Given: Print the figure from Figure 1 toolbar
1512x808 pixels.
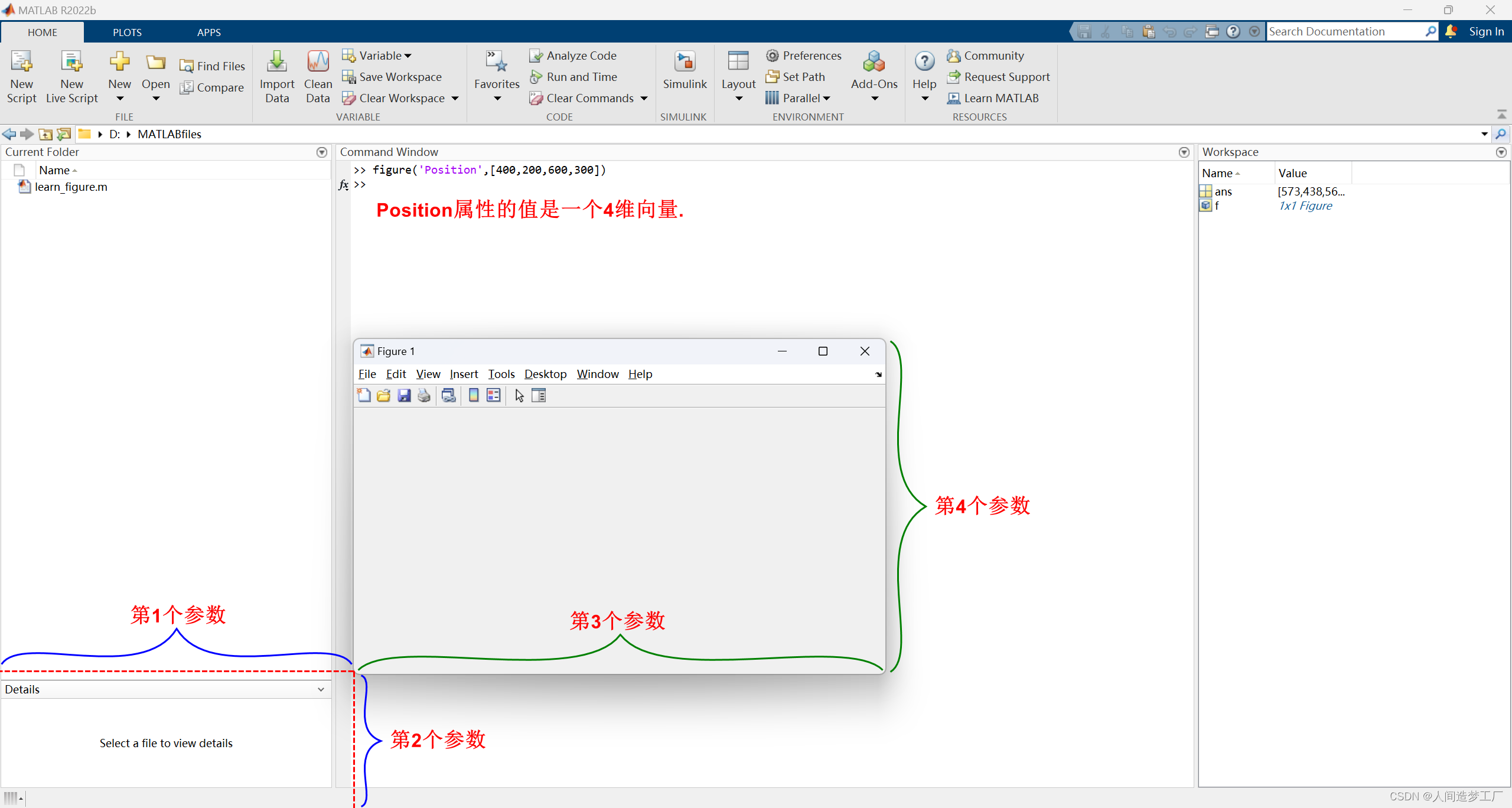Looking at the screenshot, I should coord(424,396).
